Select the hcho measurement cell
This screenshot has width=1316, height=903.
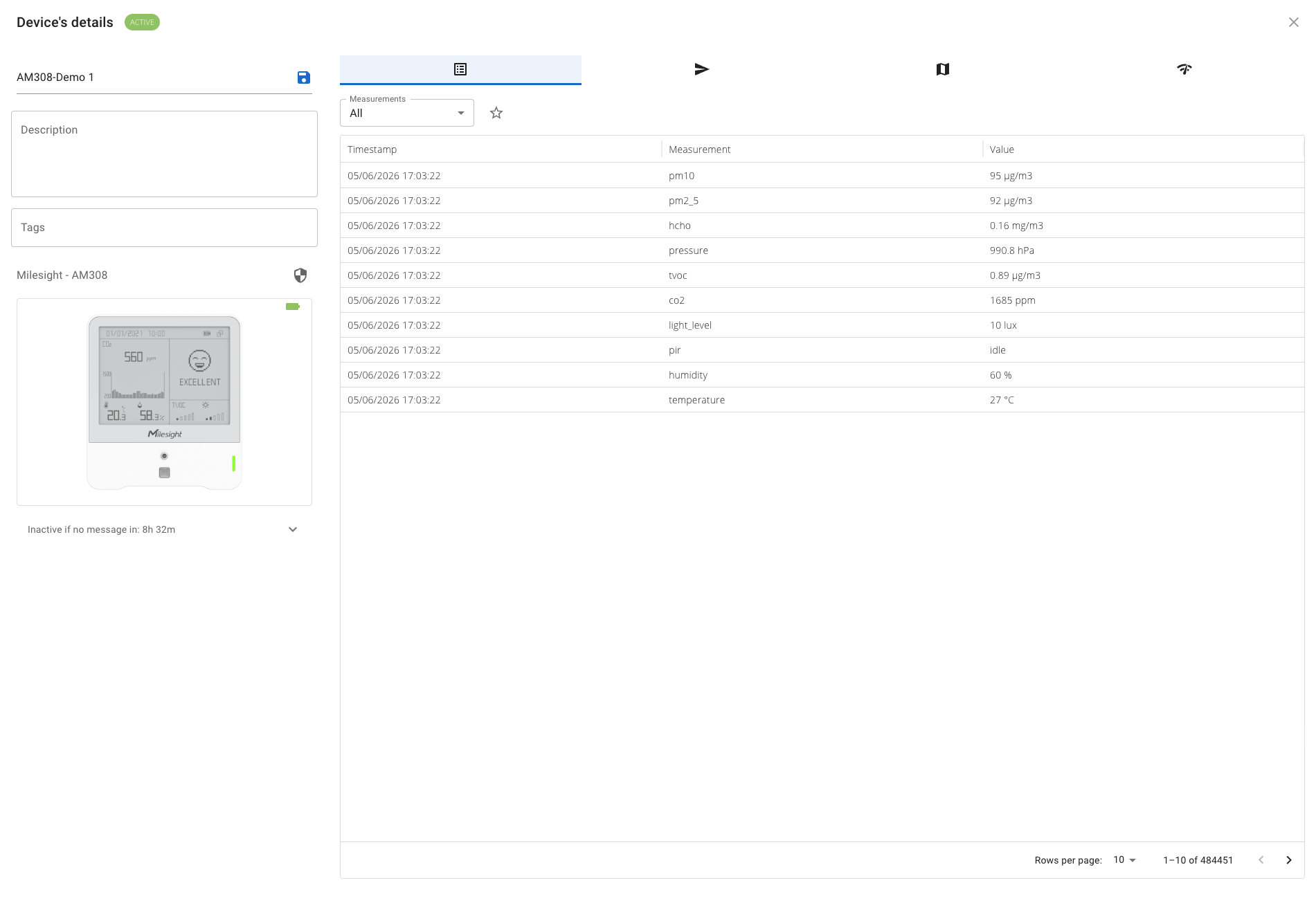(822, 226)
